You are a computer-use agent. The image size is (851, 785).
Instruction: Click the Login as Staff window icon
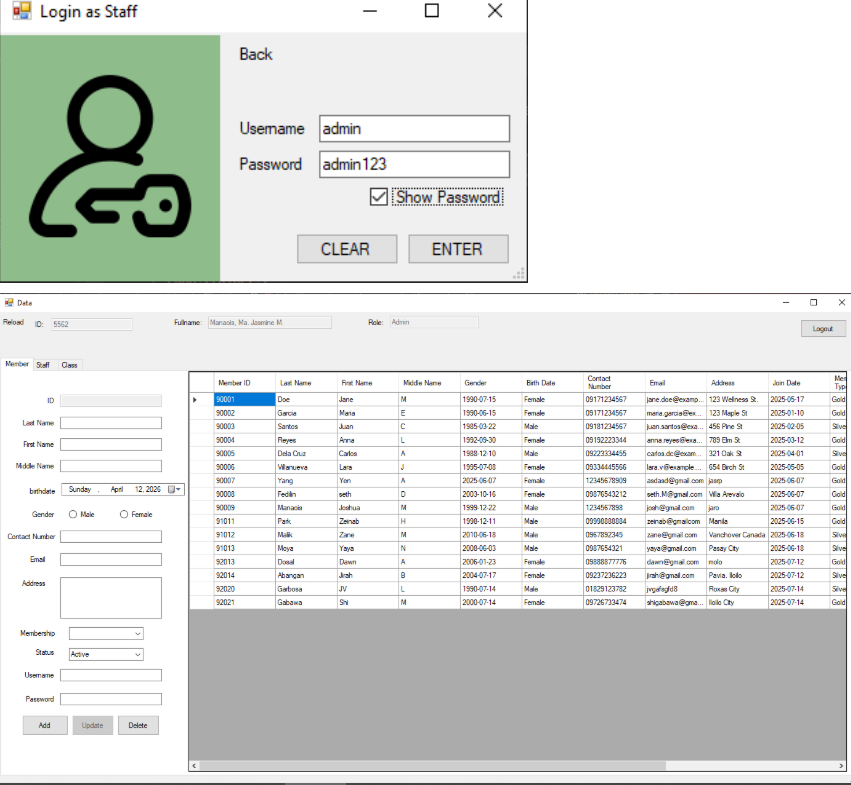pyautogui.click(x=21, y=12)
